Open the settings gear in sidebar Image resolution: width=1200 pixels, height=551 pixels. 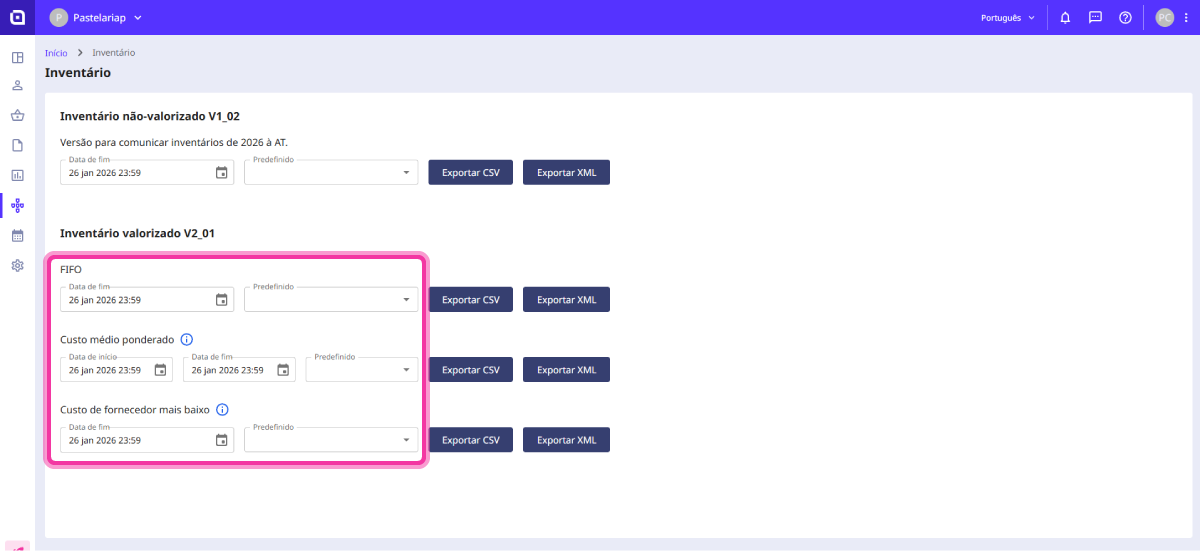click(17, 266)
